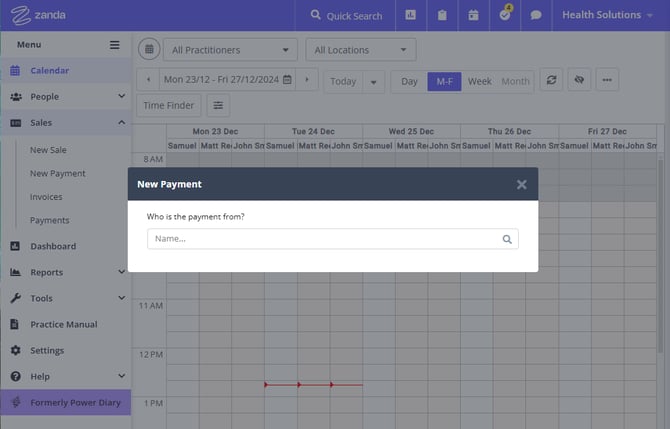Screen dimensions: 670x429
Task: Click the clipboard icon in top bar
Action: point(441,16)
